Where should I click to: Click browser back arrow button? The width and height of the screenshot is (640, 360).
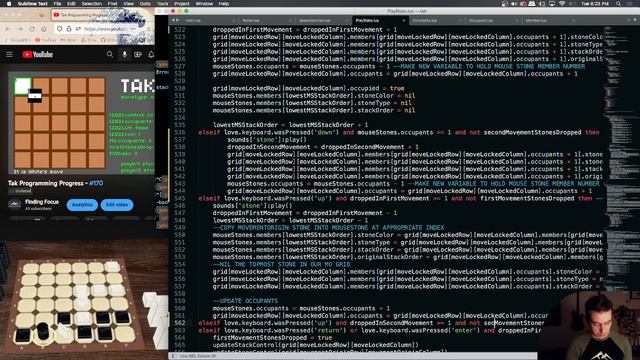pos(8,29)
